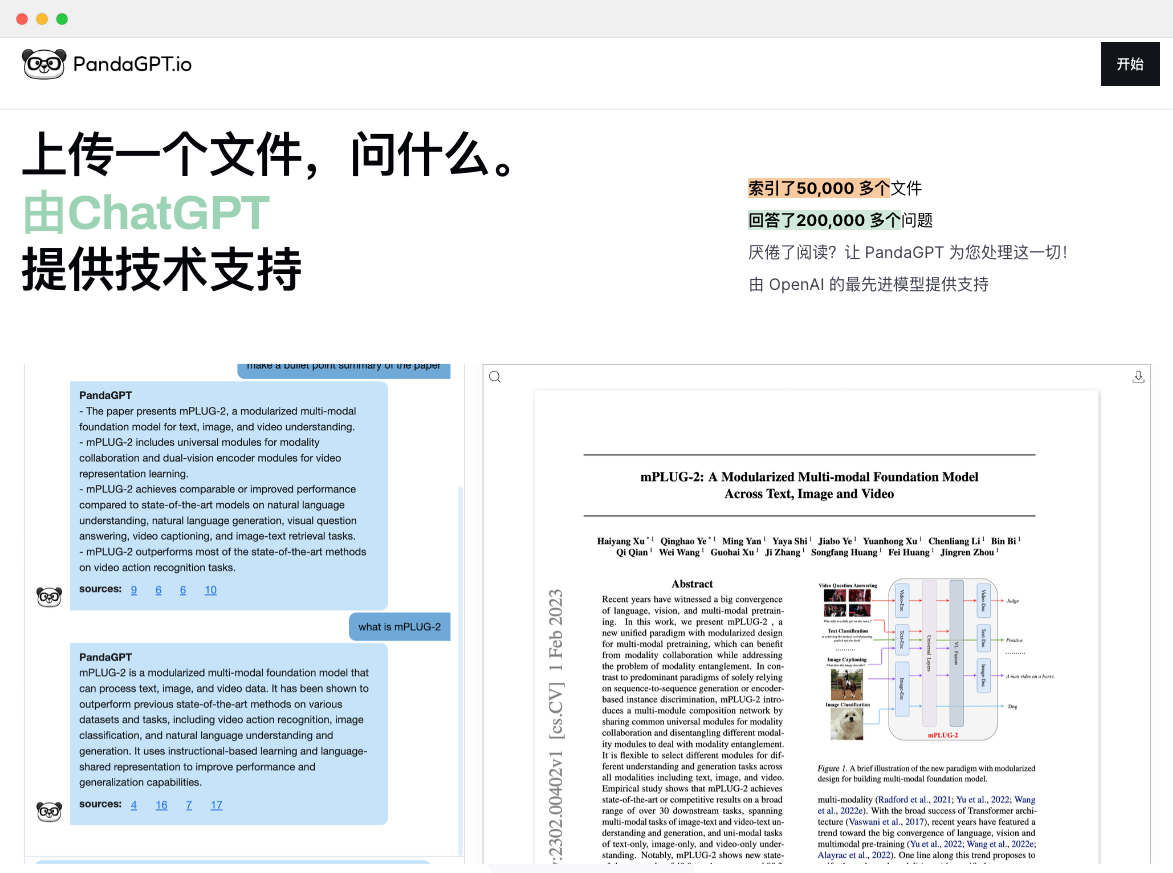Click the 开始 start button

click(1130, 64)
